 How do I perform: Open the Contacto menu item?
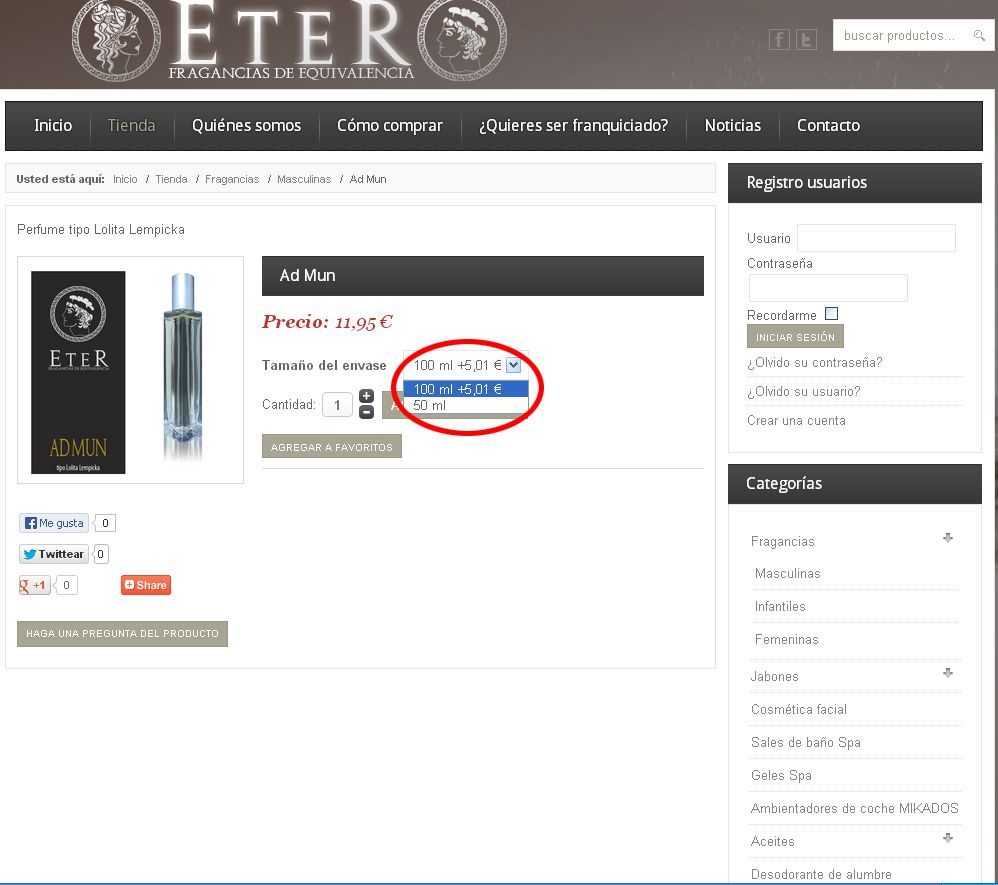[x=828, y=125]
